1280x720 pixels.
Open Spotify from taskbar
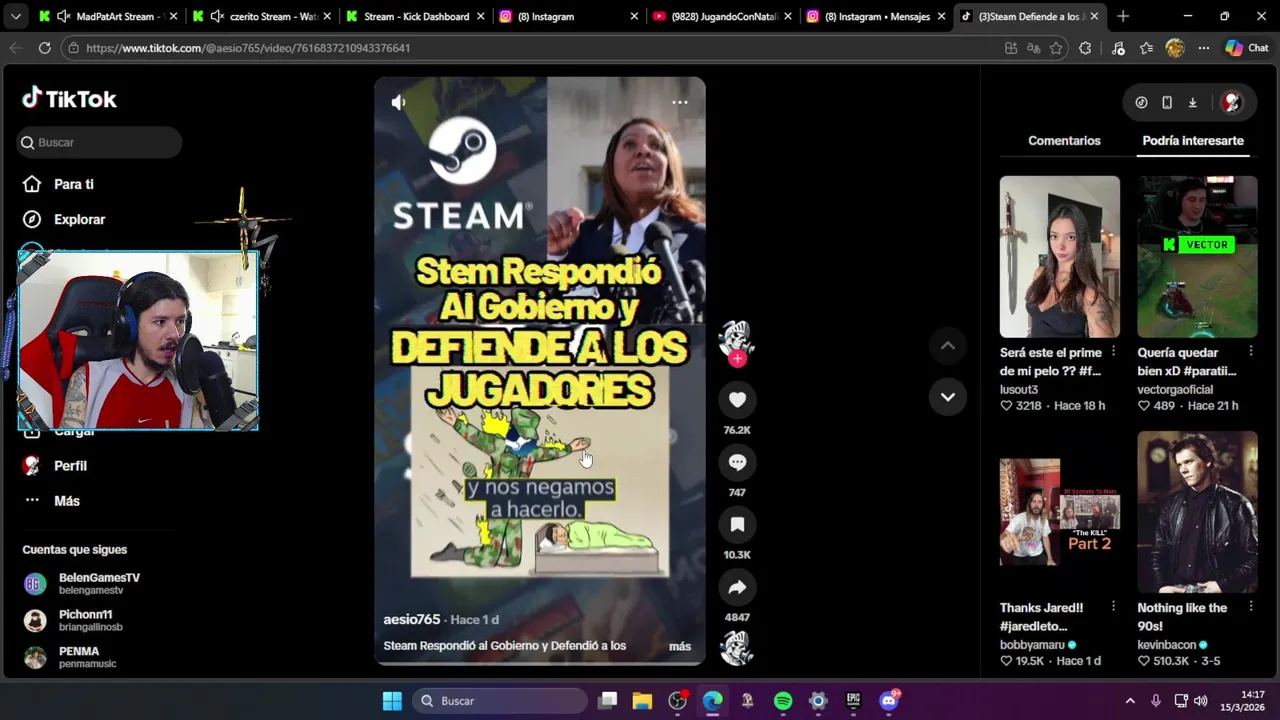tap(783, 701)
